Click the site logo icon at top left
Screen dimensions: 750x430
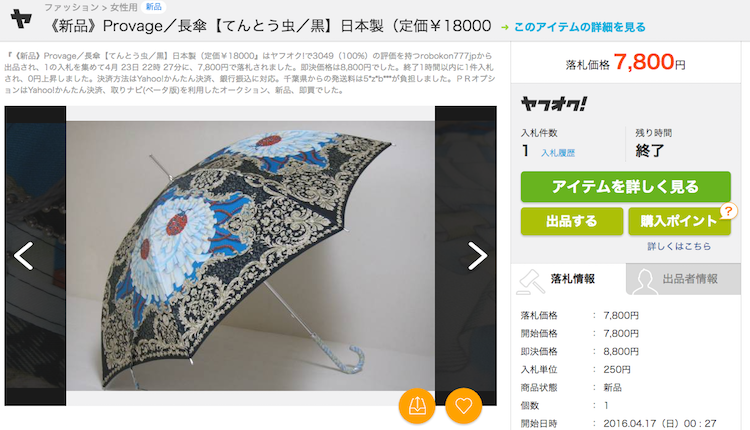(x=21, y=19)
